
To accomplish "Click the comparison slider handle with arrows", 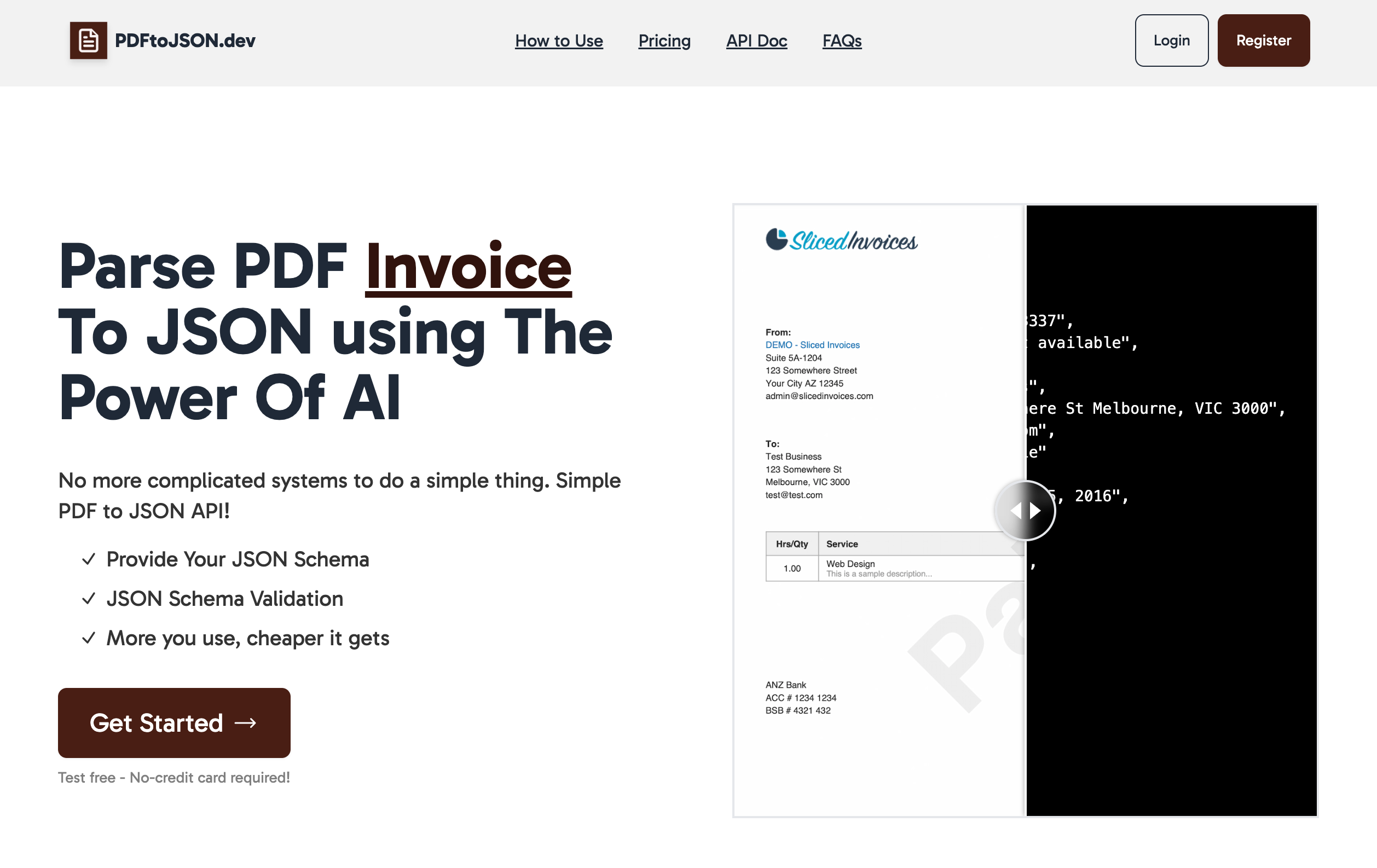I will (x=1025, y=511).
